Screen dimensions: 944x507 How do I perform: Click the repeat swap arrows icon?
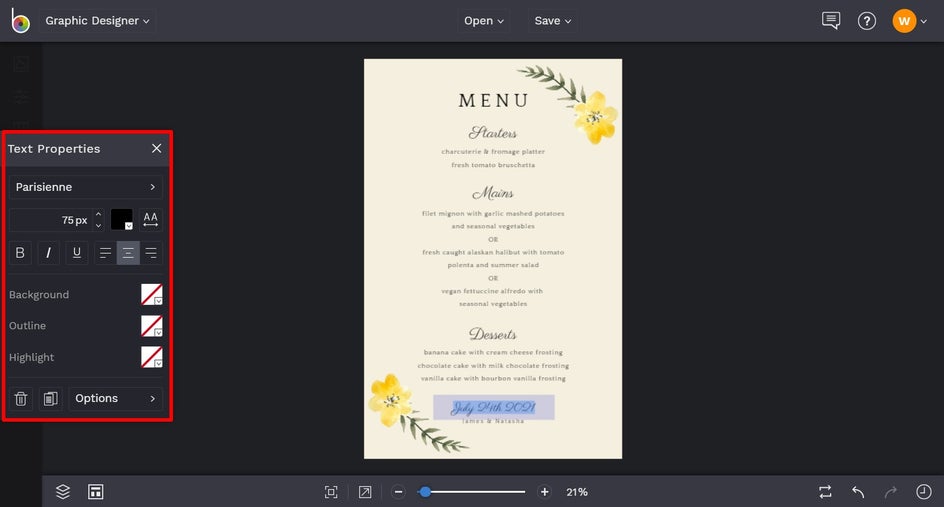click(825, 492)
